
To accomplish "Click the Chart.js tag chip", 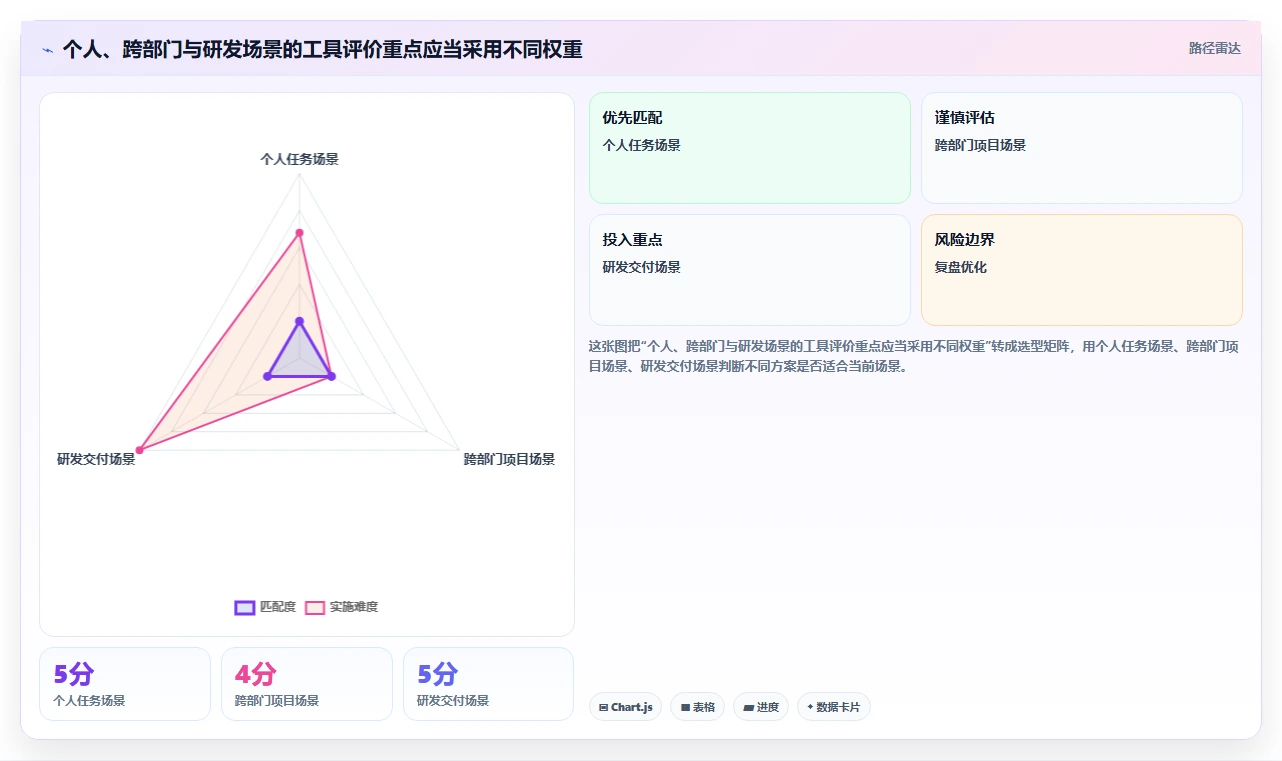I will click(625, 707).
